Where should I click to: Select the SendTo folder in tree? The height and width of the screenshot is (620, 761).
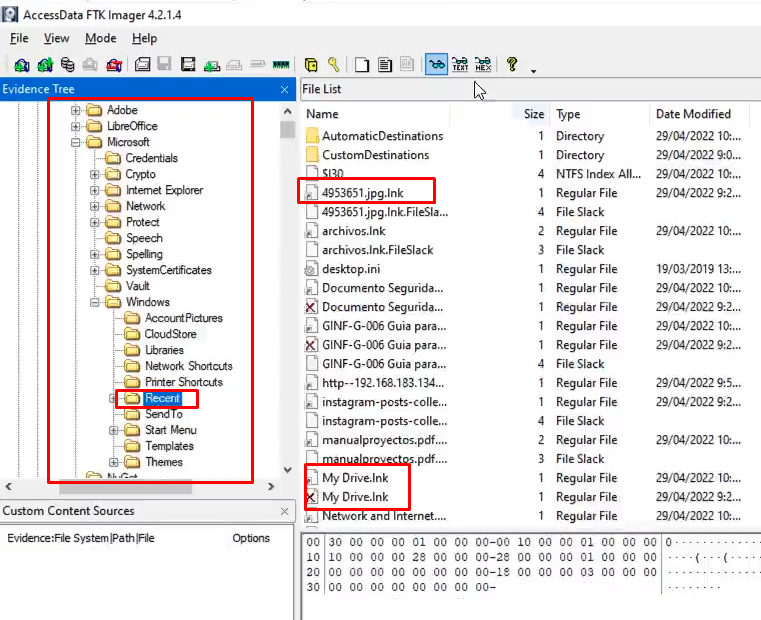pos(164,415)
